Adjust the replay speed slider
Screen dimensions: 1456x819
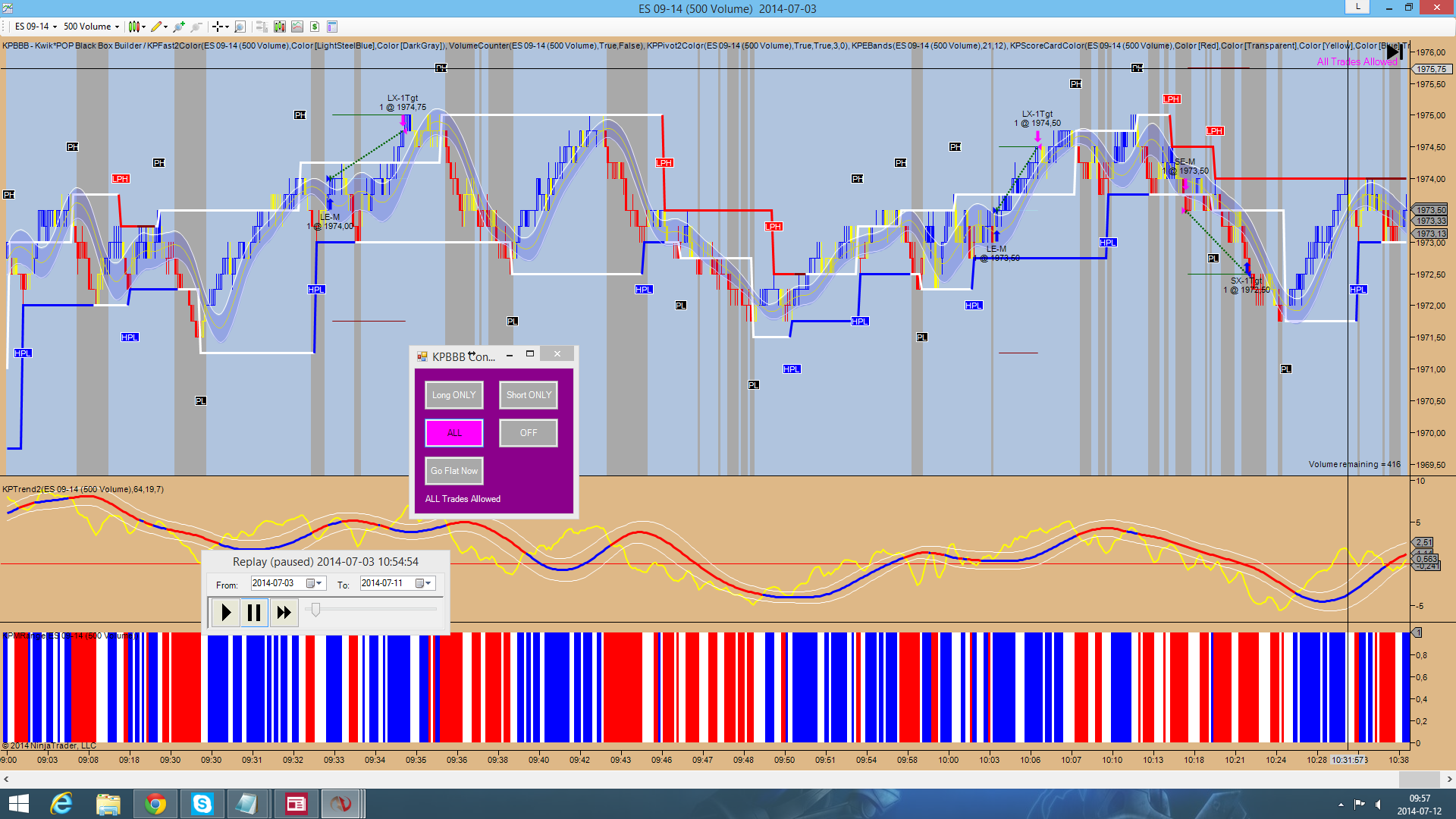pos(315,610)
